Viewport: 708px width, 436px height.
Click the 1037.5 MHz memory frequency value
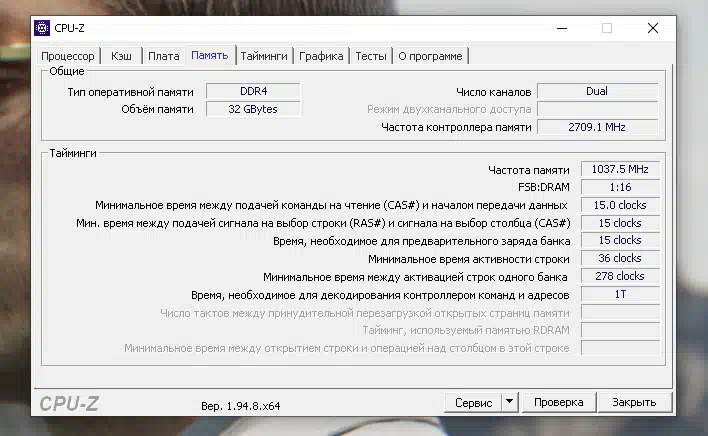tap(620, 169)
